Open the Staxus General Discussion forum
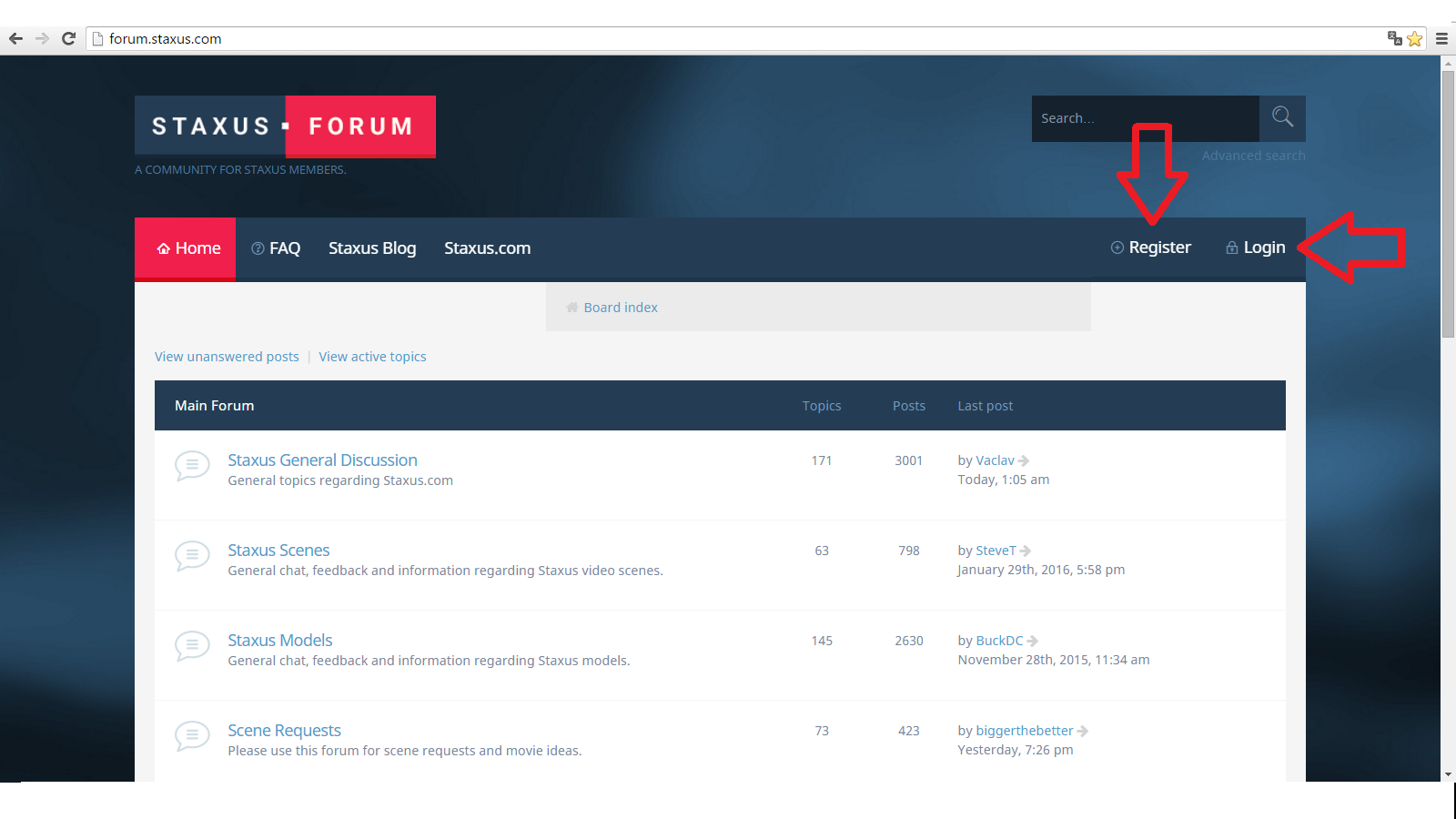 [x=322, y=460]
